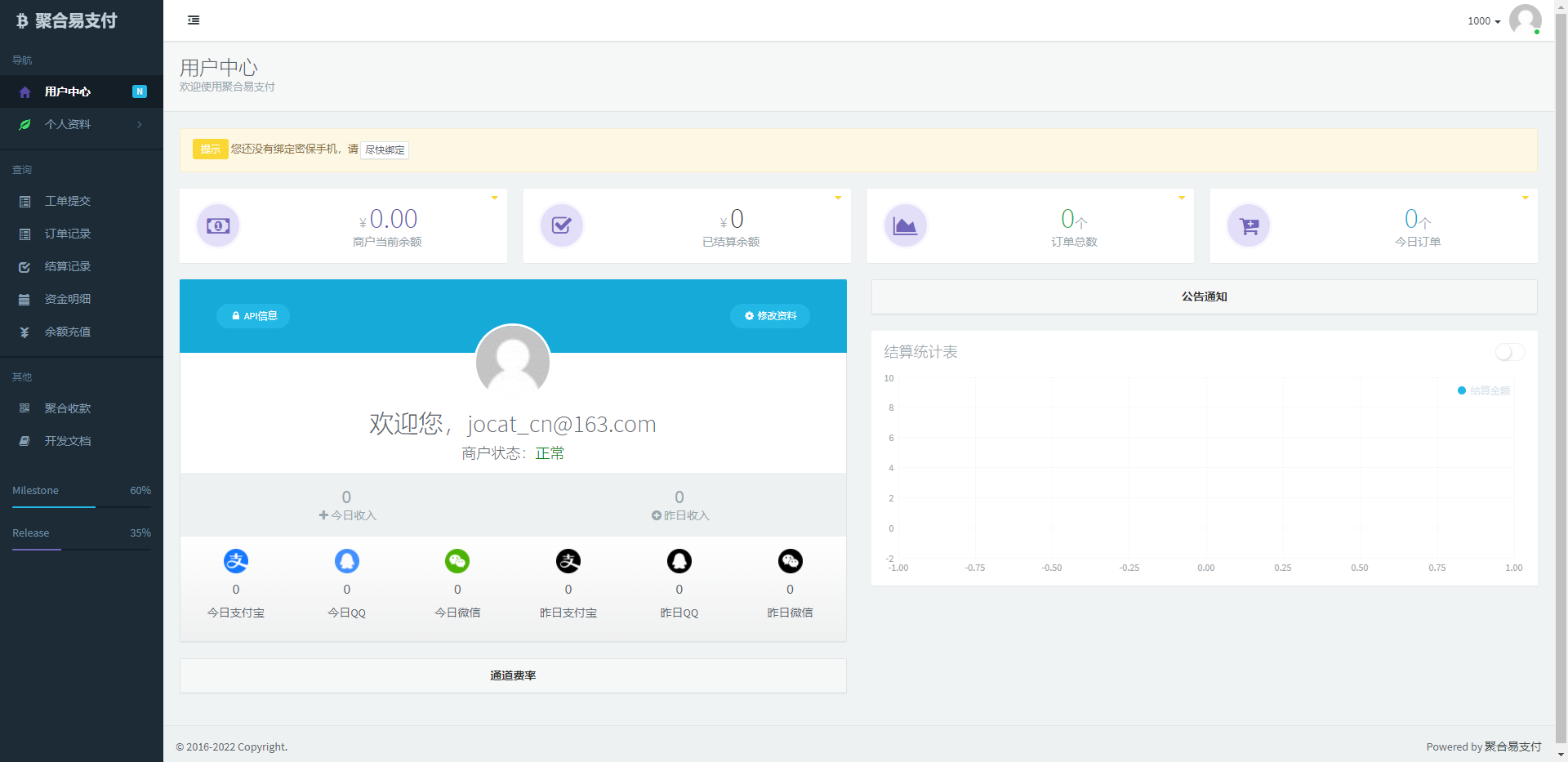The height and width of the screenshot is (762, 1568).
Task: Click the 昨日微信 WeChat icon
Action: coord(790,561)
